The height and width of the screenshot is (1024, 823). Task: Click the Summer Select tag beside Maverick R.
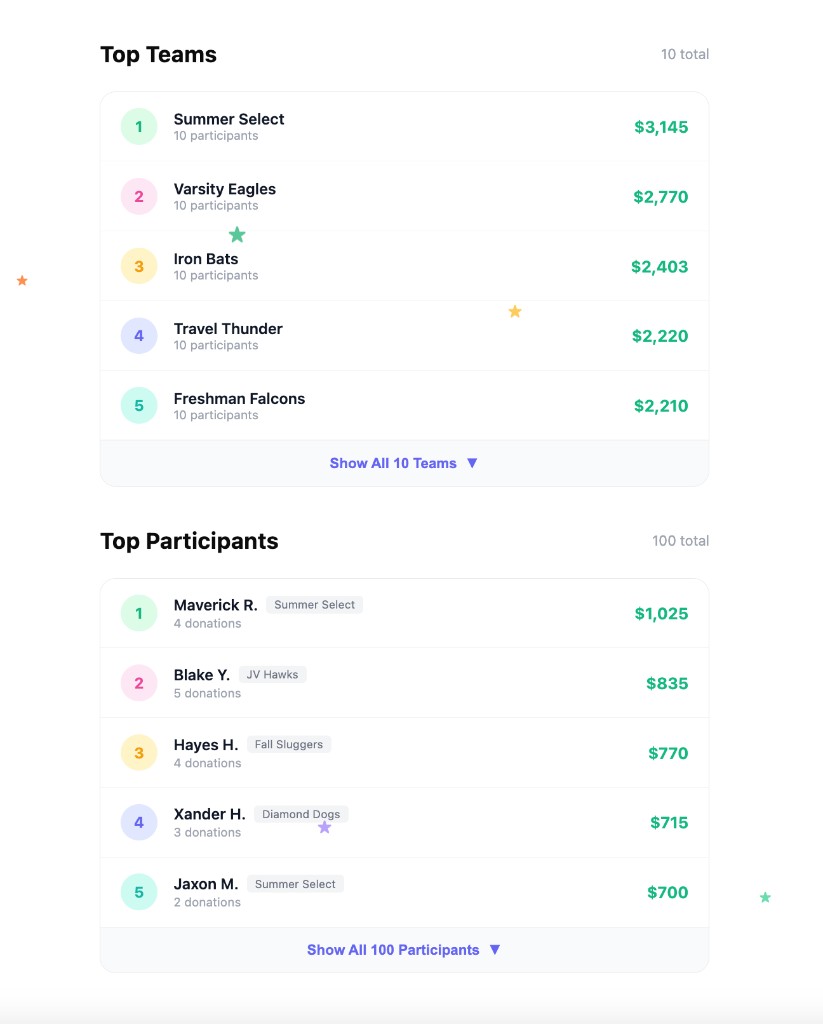314,604
